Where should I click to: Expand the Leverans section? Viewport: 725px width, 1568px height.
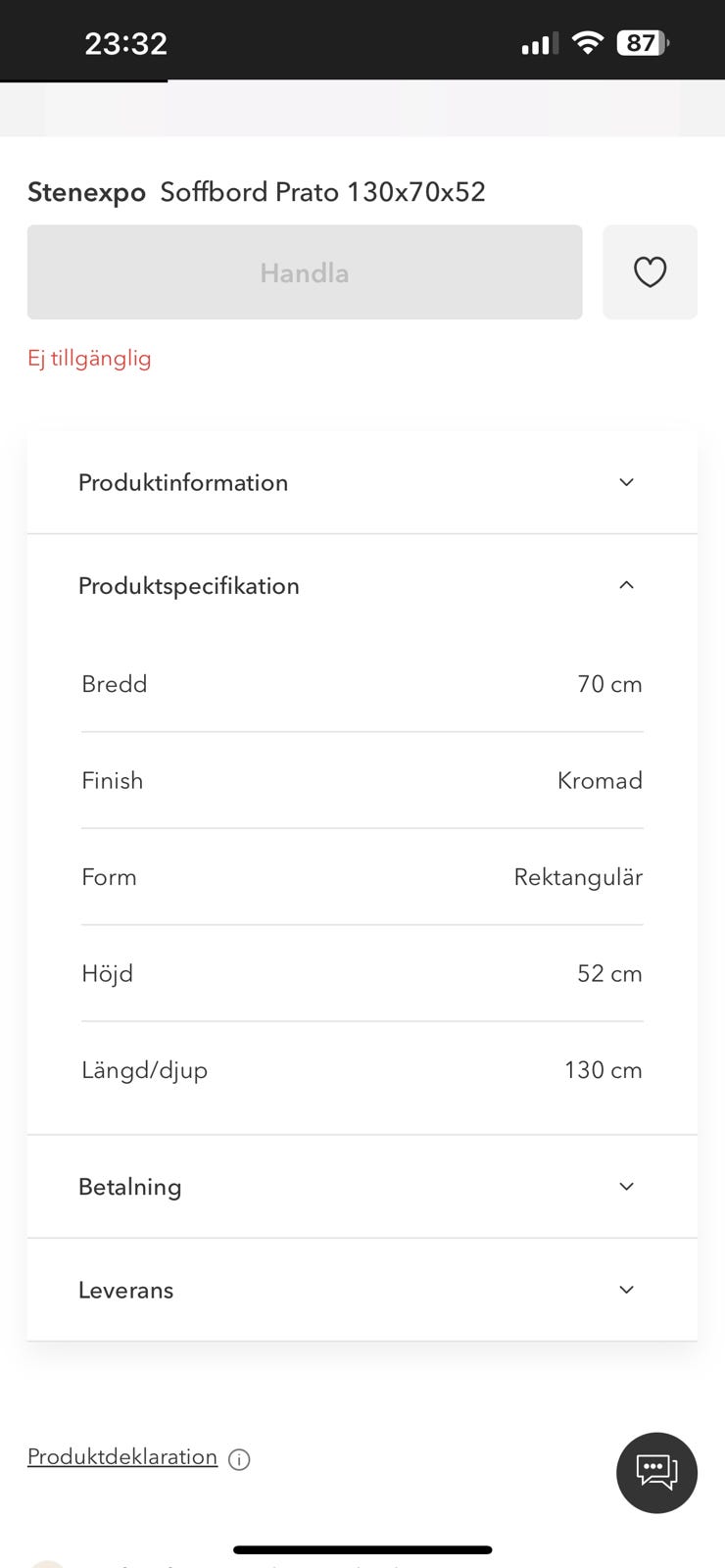pyautogui.click(x=362, y=1290)
